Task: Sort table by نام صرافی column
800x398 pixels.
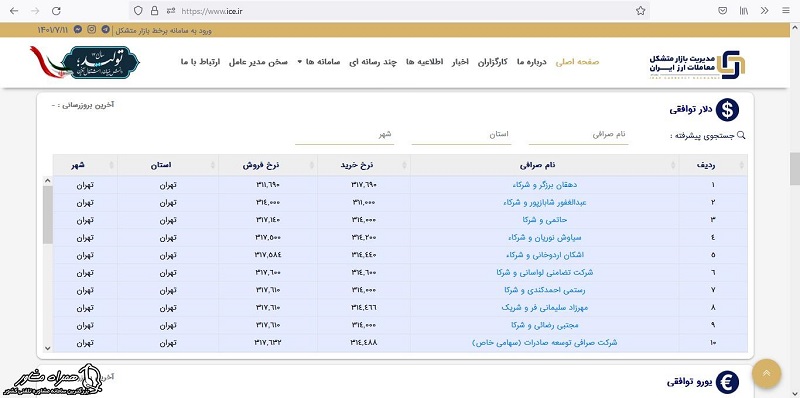Action: (544, 165)
